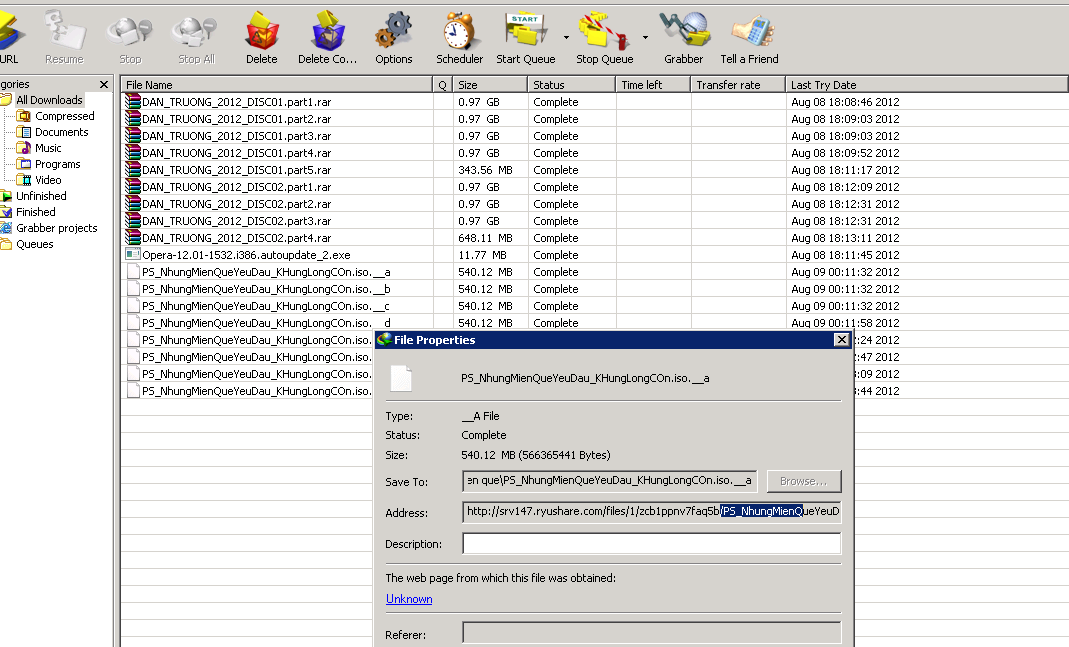Sort by the Size column header
This screenshot has height=647, width=1069.
pos(490,85)
